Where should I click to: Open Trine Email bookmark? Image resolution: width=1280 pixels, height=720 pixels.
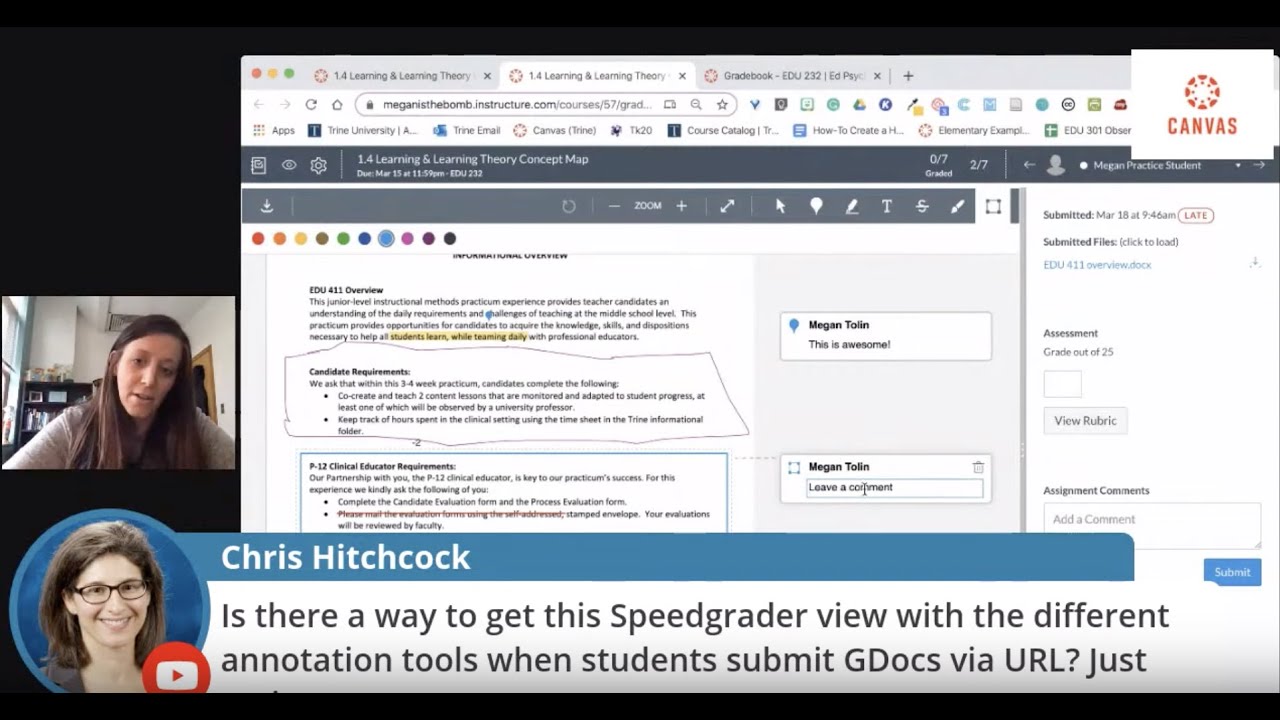(467, 130)
